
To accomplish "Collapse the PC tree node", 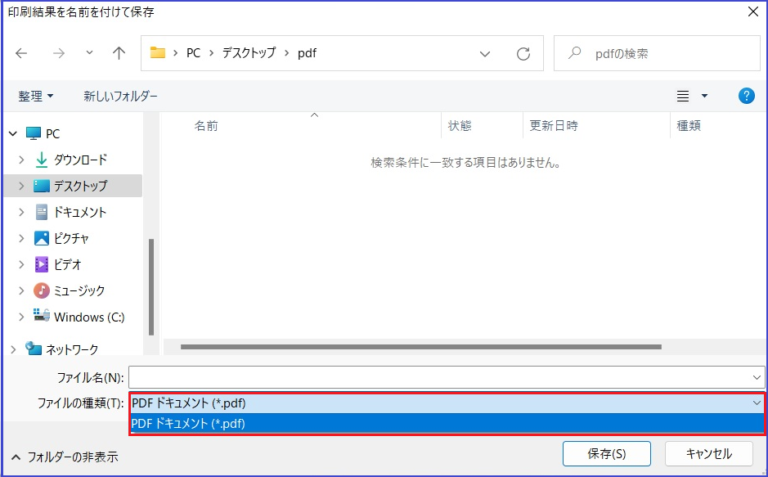I will coord(13,133).
